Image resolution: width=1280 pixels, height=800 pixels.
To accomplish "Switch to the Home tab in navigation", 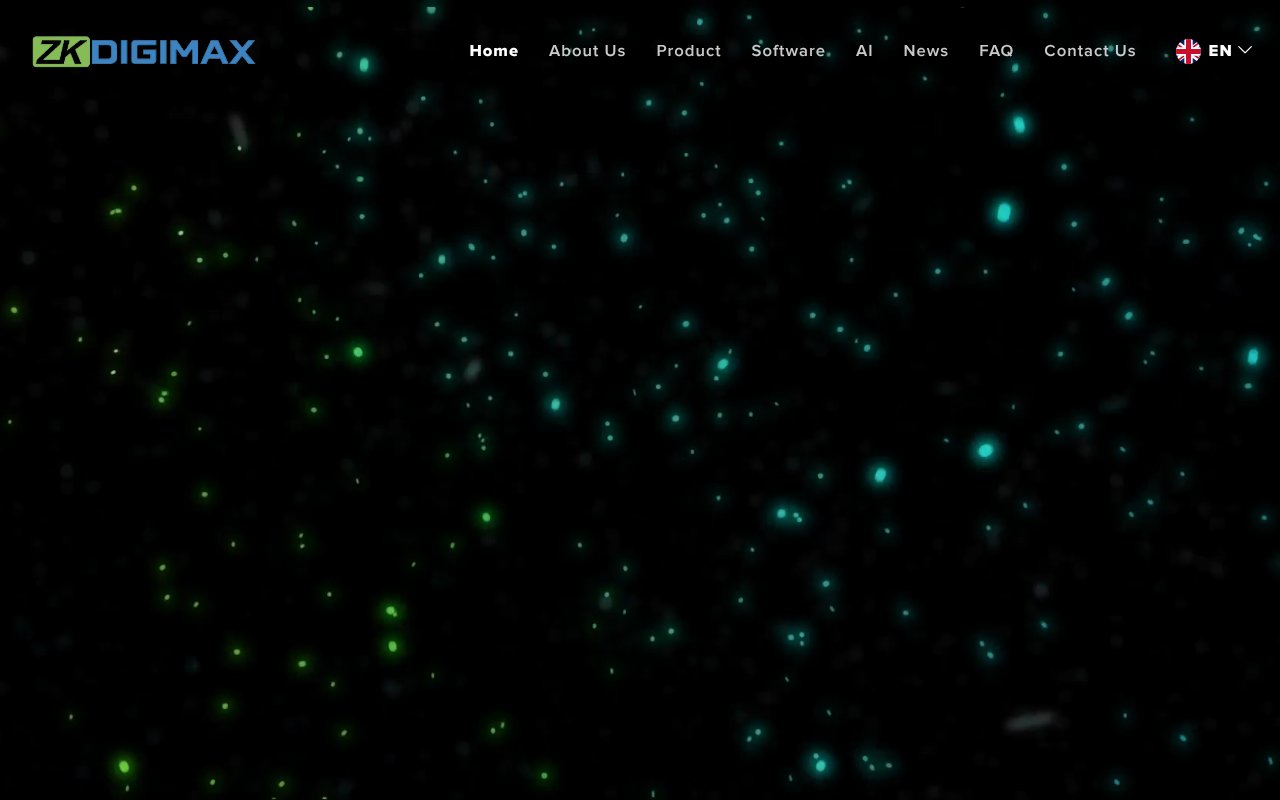I will click(x=494, y=50).
